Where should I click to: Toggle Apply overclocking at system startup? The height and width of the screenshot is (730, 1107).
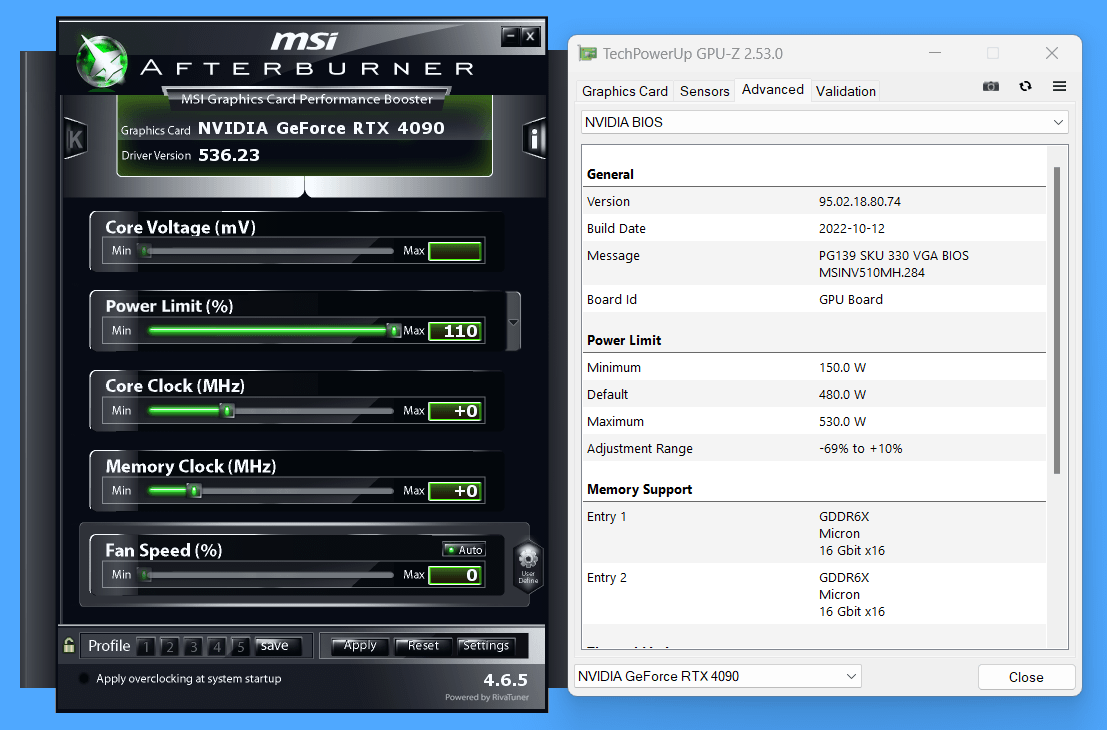click(x=84, y=678)
